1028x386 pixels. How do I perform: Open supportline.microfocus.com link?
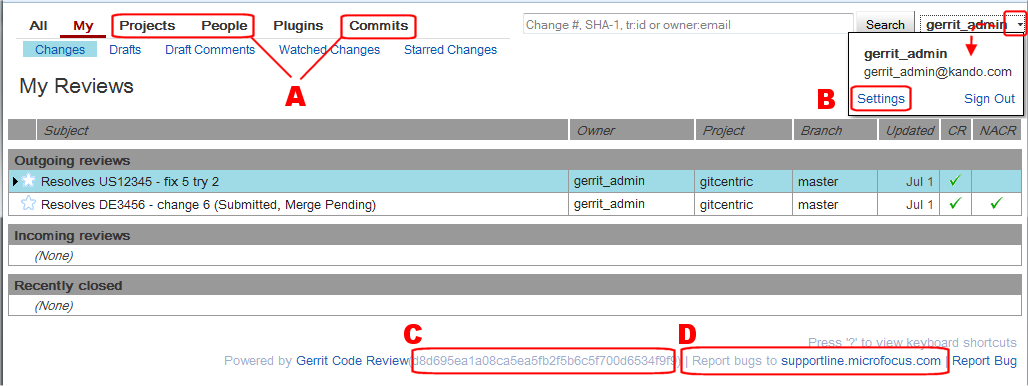coord(861,360)
